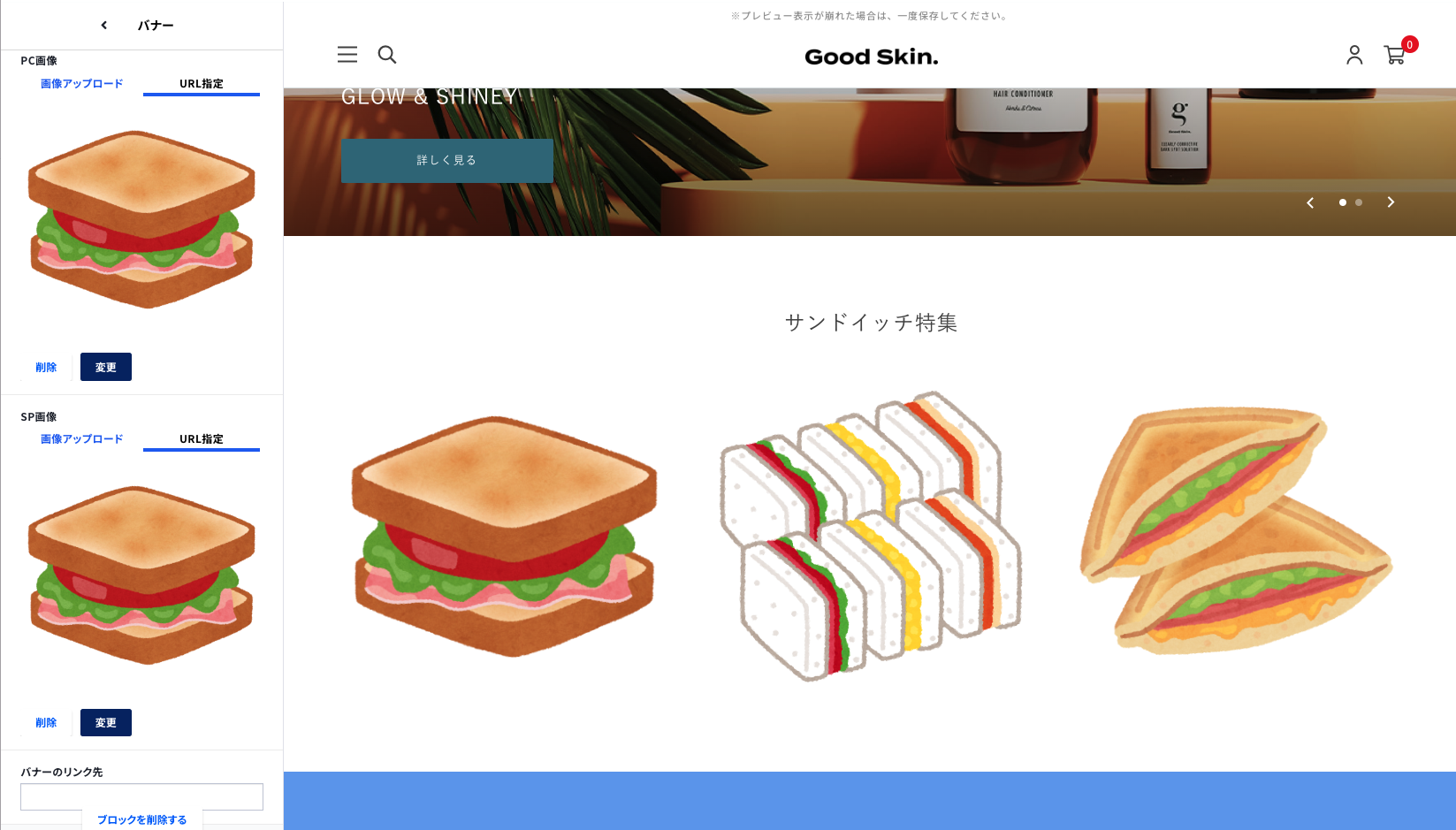Select the second slide dot
This screenshot has width=1456, height=830.
[1359, 202]
